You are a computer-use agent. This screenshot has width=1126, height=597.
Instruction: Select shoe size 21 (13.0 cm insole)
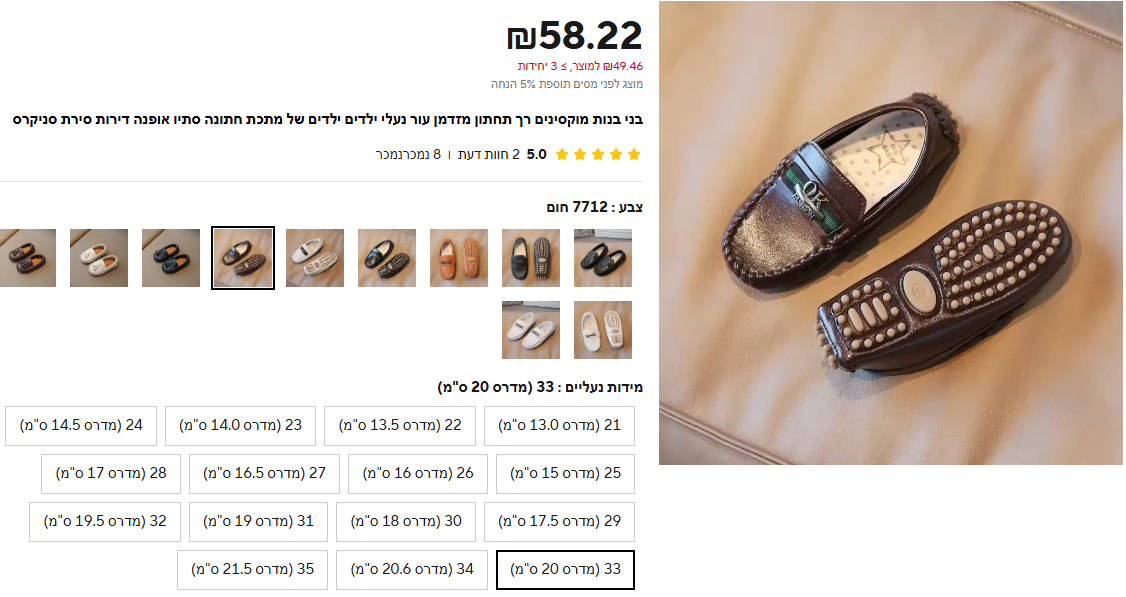coord(559,425)
